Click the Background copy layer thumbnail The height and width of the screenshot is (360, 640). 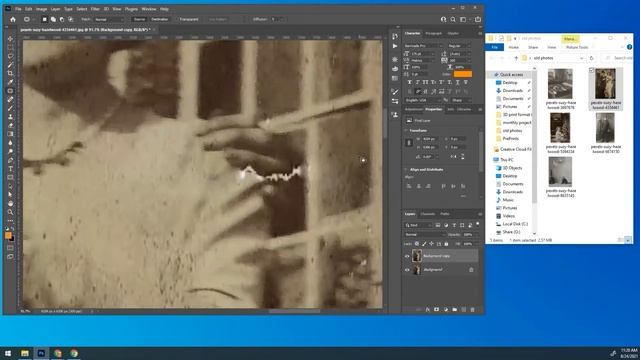click(417, 256)
